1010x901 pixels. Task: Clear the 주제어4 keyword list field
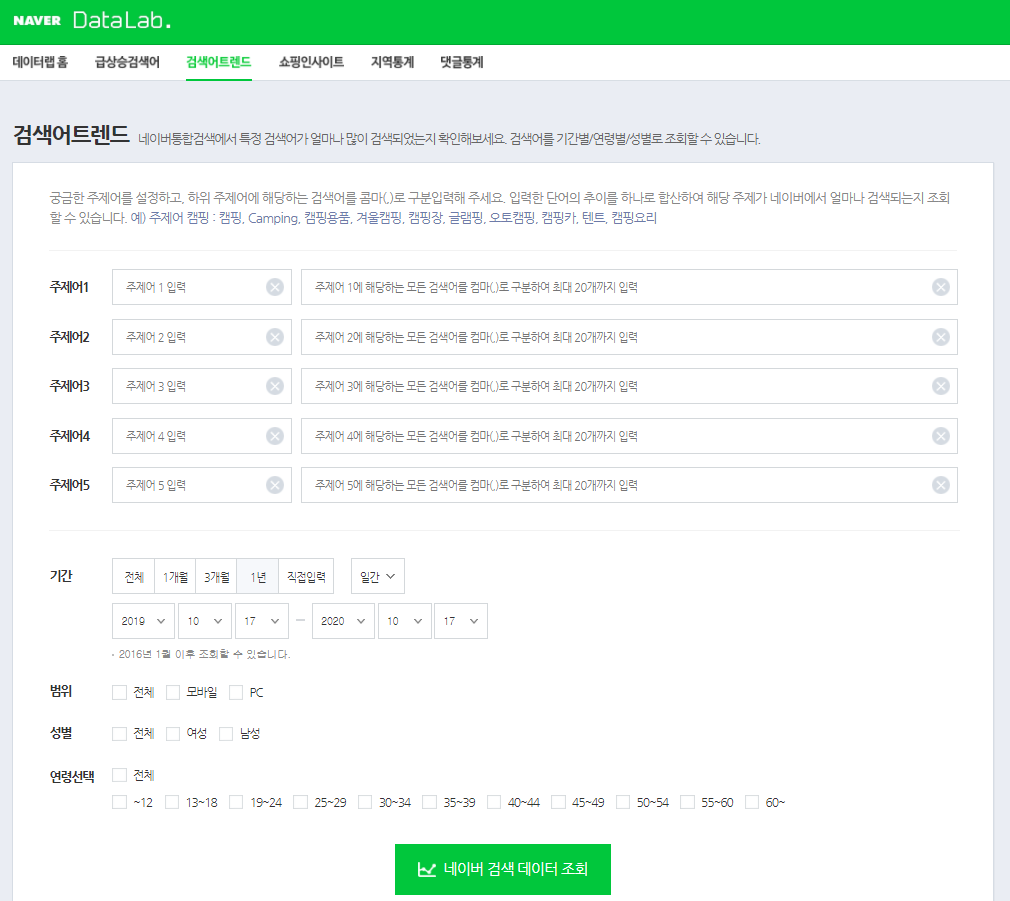[939, 436]
